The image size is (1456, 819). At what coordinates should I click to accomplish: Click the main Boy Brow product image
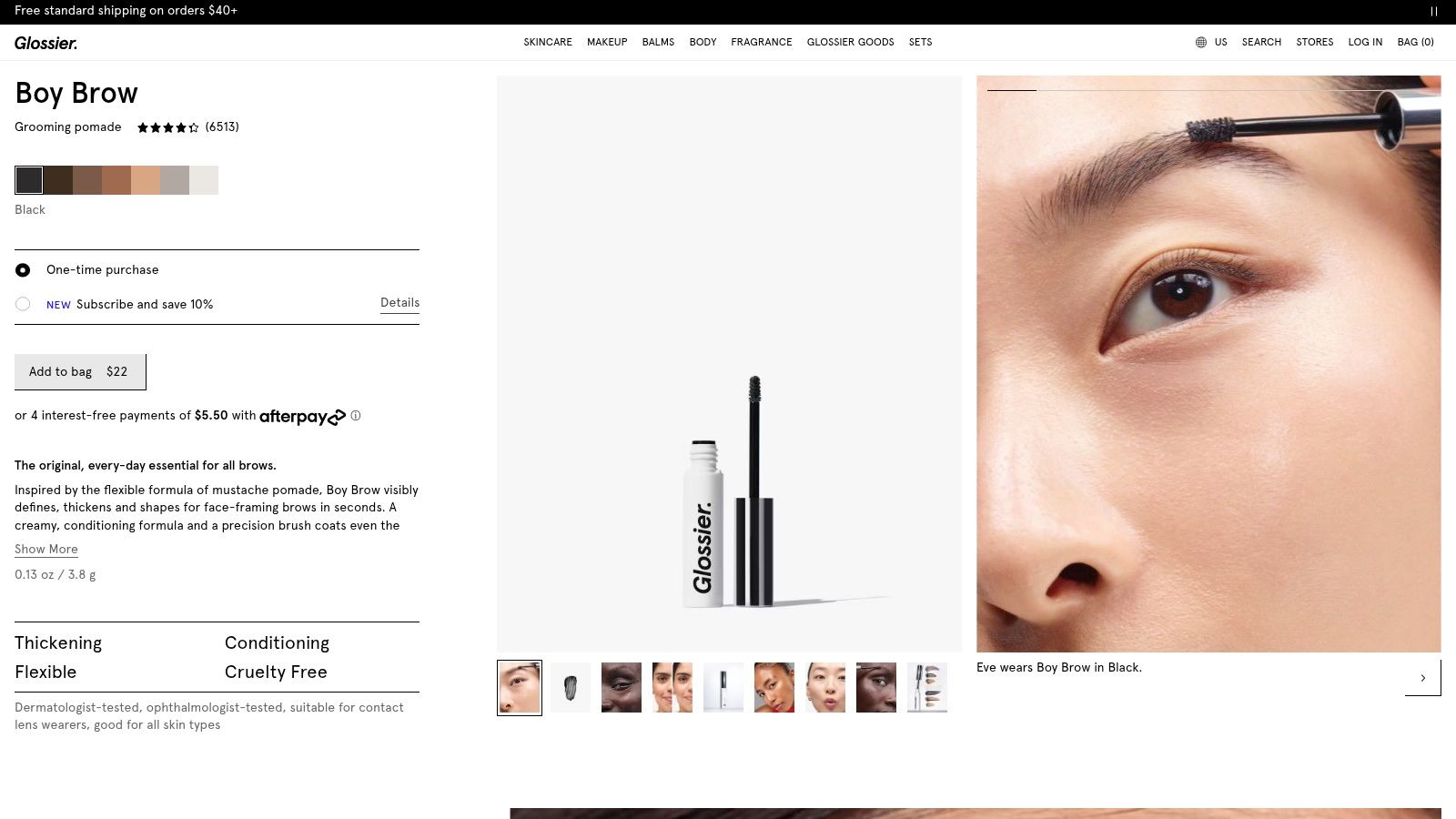click(729, 364)
